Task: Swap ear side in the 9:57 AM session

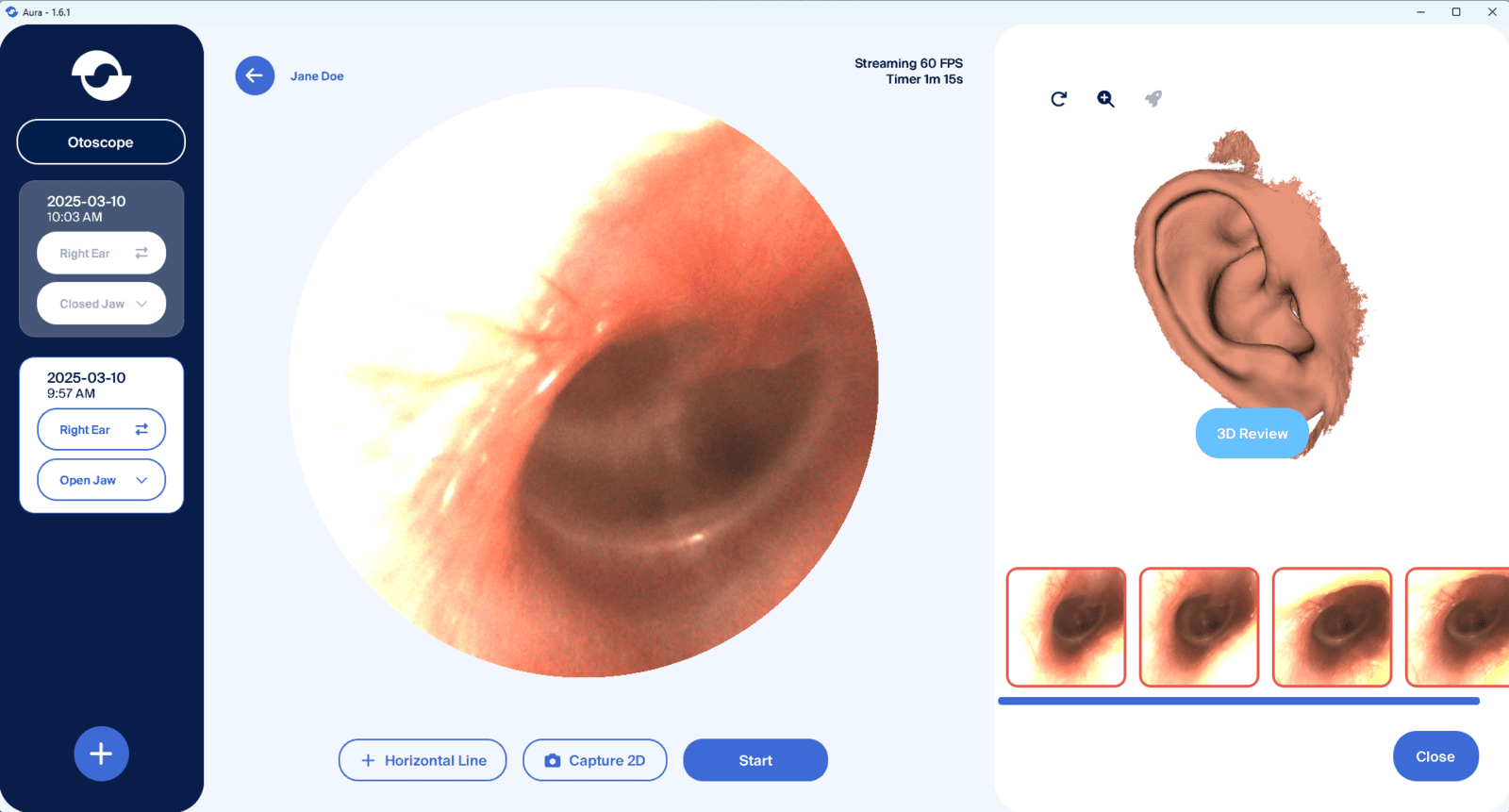Action: [141, 429]
